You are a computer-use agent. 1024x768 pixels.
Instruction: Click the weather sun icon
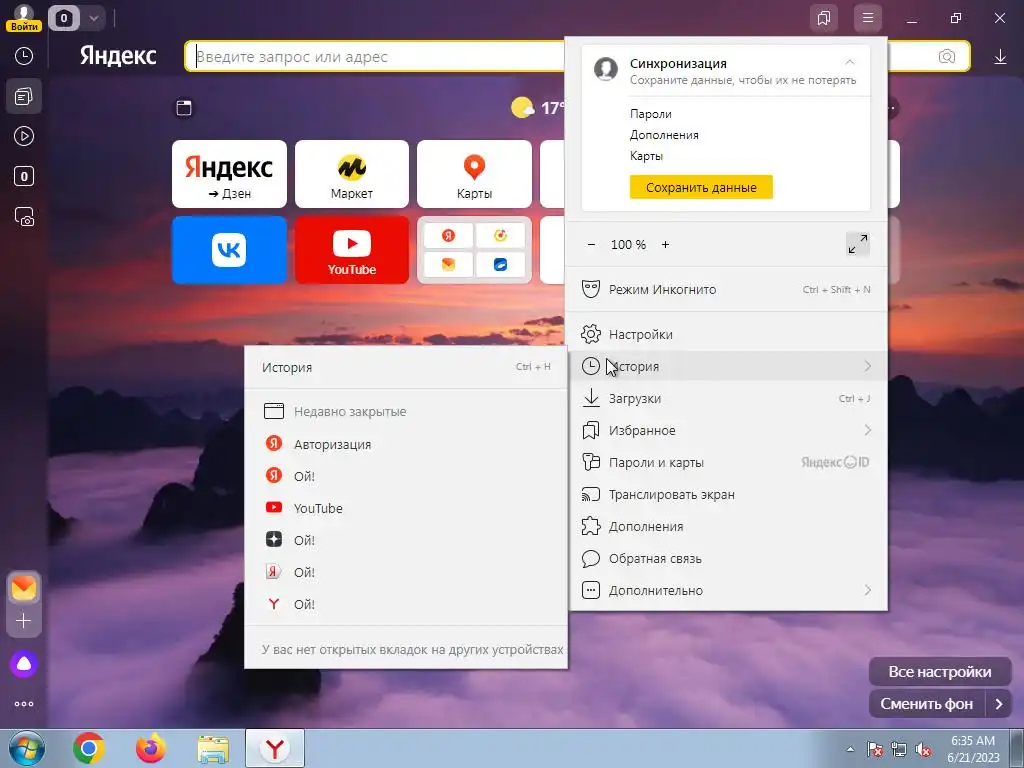[522, 107]
